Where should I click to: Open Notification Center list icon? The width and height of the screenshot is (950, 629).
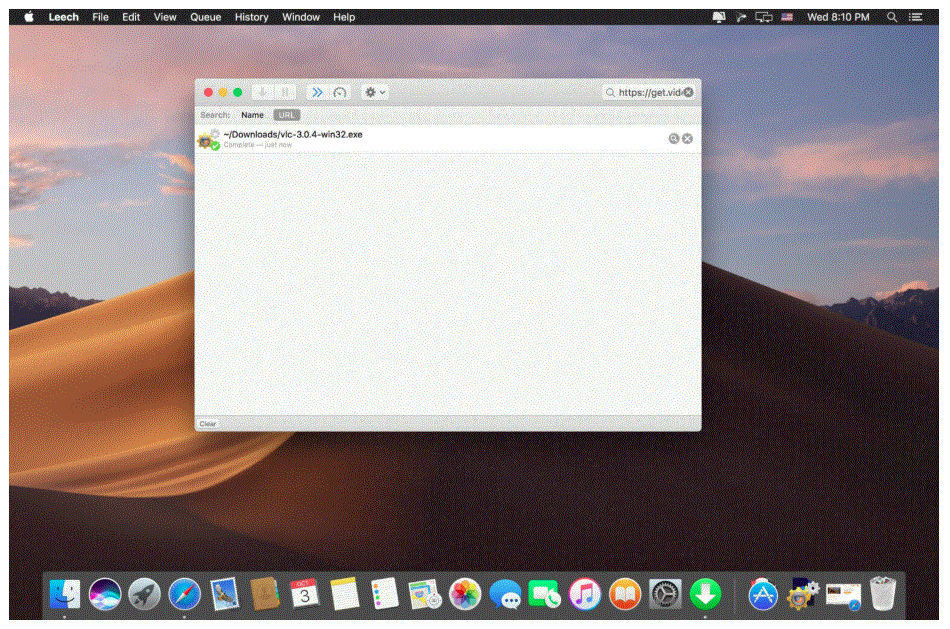point(915,17)
